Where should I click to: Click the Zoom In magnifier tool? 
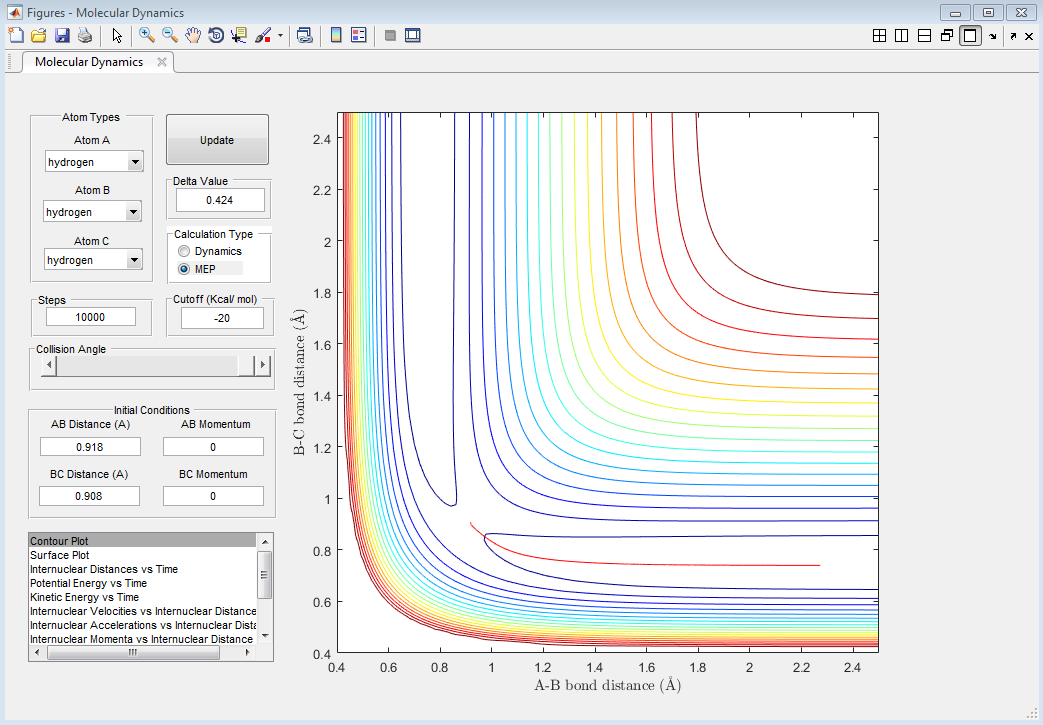tap(147, 35)
